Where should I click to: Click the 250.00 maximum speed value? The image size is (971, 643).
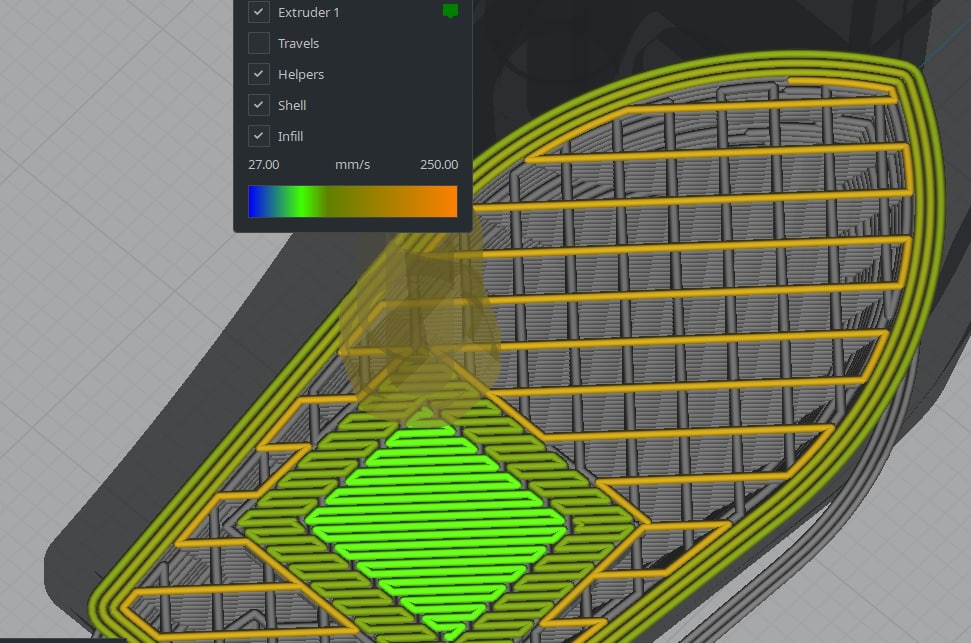(439, 165)
